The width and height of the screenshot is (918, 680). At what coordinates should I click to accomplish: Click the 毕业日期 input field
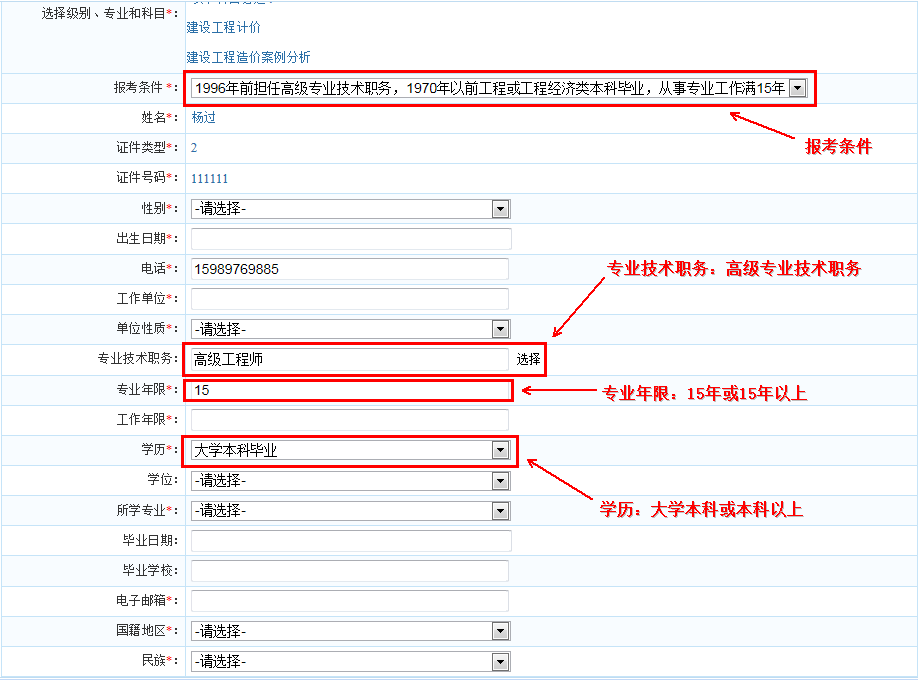point(350,541)
